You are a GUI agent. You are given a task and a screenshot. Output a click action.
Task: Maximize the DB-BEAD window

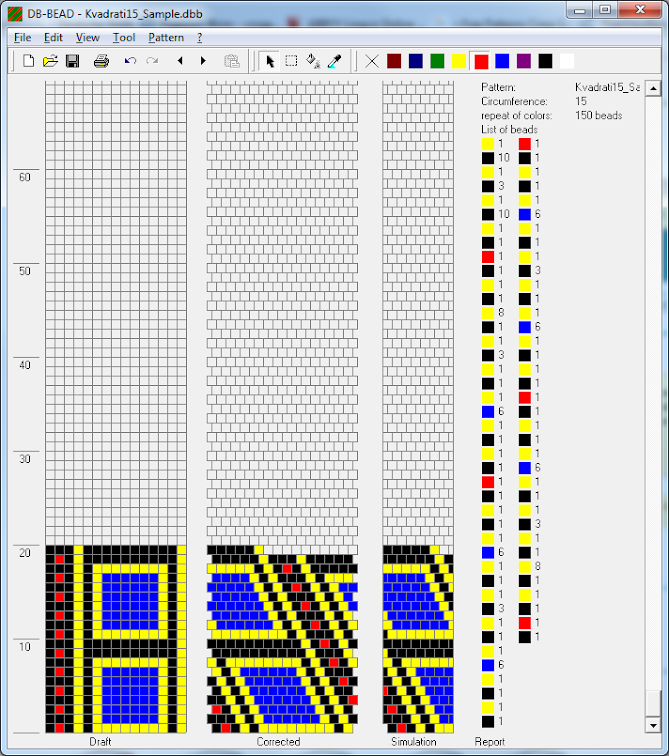[x=605, y=10]
